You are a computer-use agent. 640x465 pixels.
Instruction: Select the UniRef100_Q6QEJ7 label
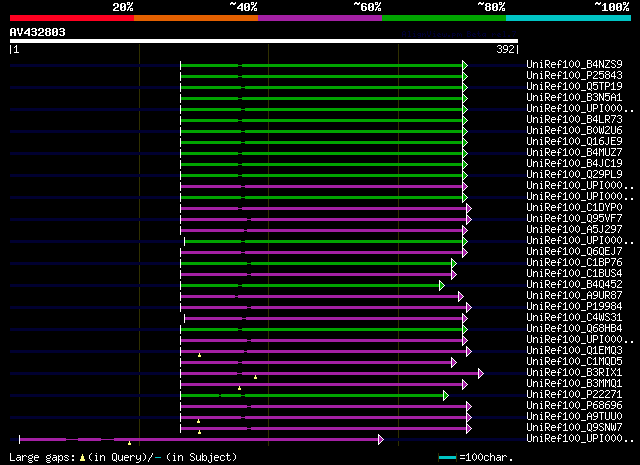[x=574, y=251]
